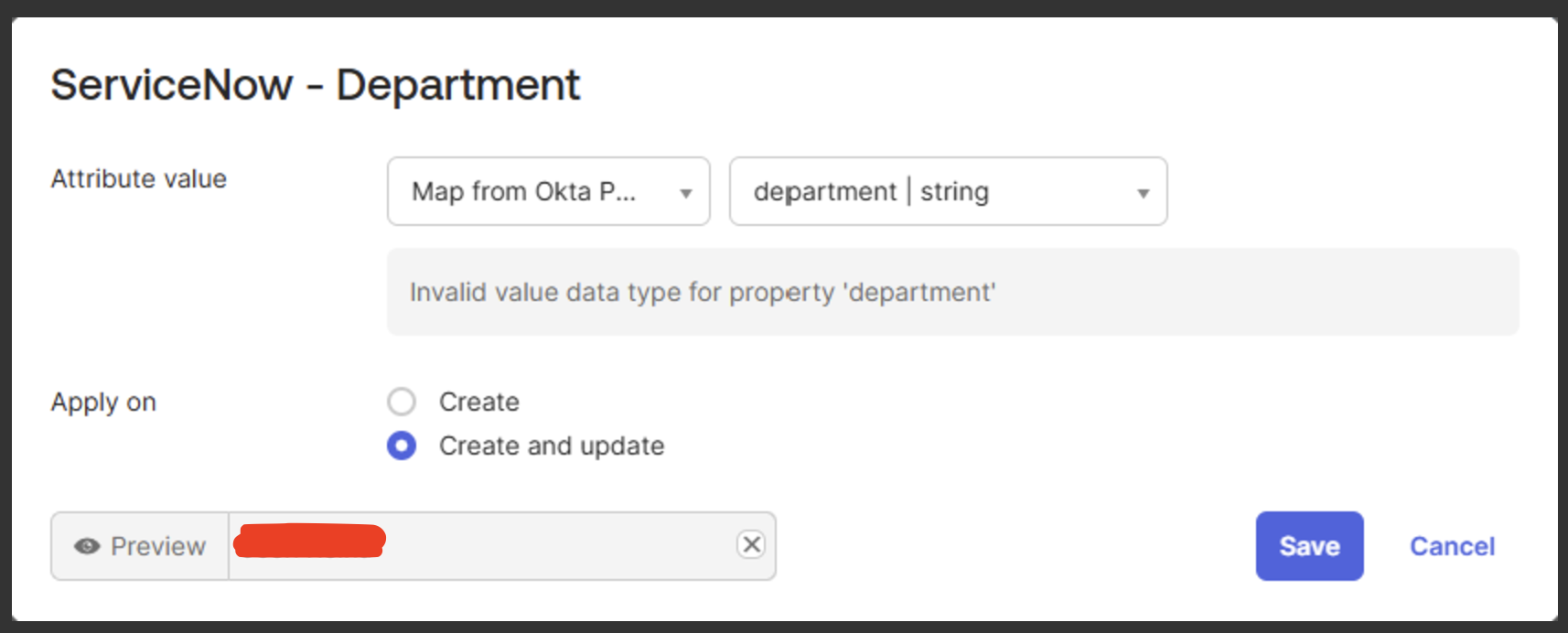1568x633 pixels.
Task: Select the 'Create and update' radio button
Action: tap(402, 445)
